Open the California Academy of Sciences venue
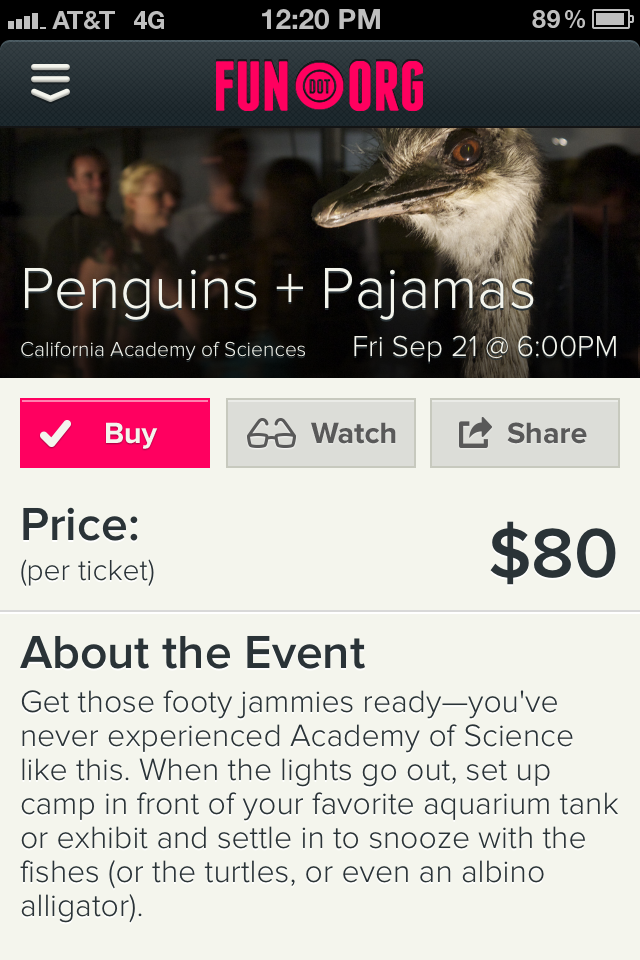 pyautogui.click(x=163, y=350)
